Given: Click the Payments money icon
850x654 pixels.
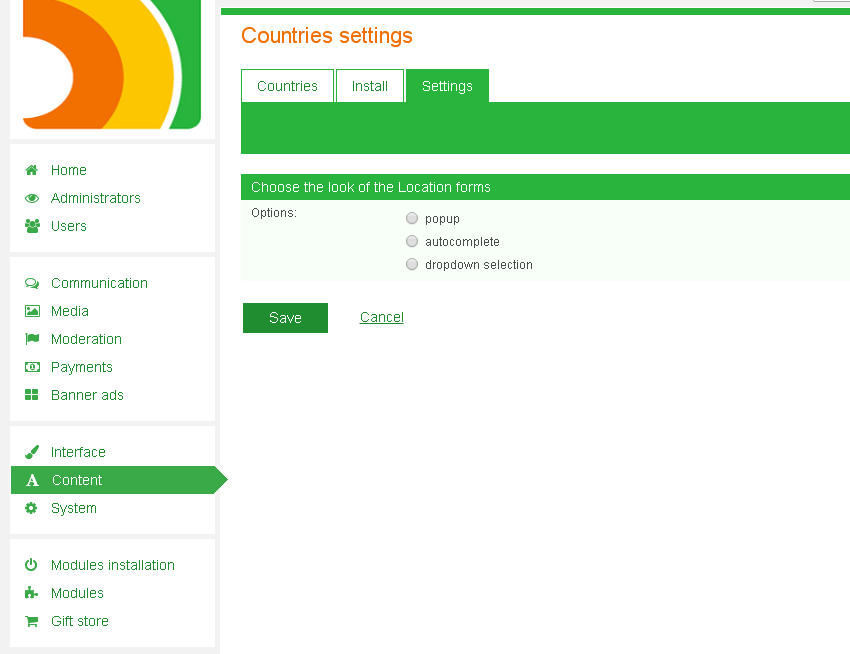Looking at the screenshot, I should (32, 367).
